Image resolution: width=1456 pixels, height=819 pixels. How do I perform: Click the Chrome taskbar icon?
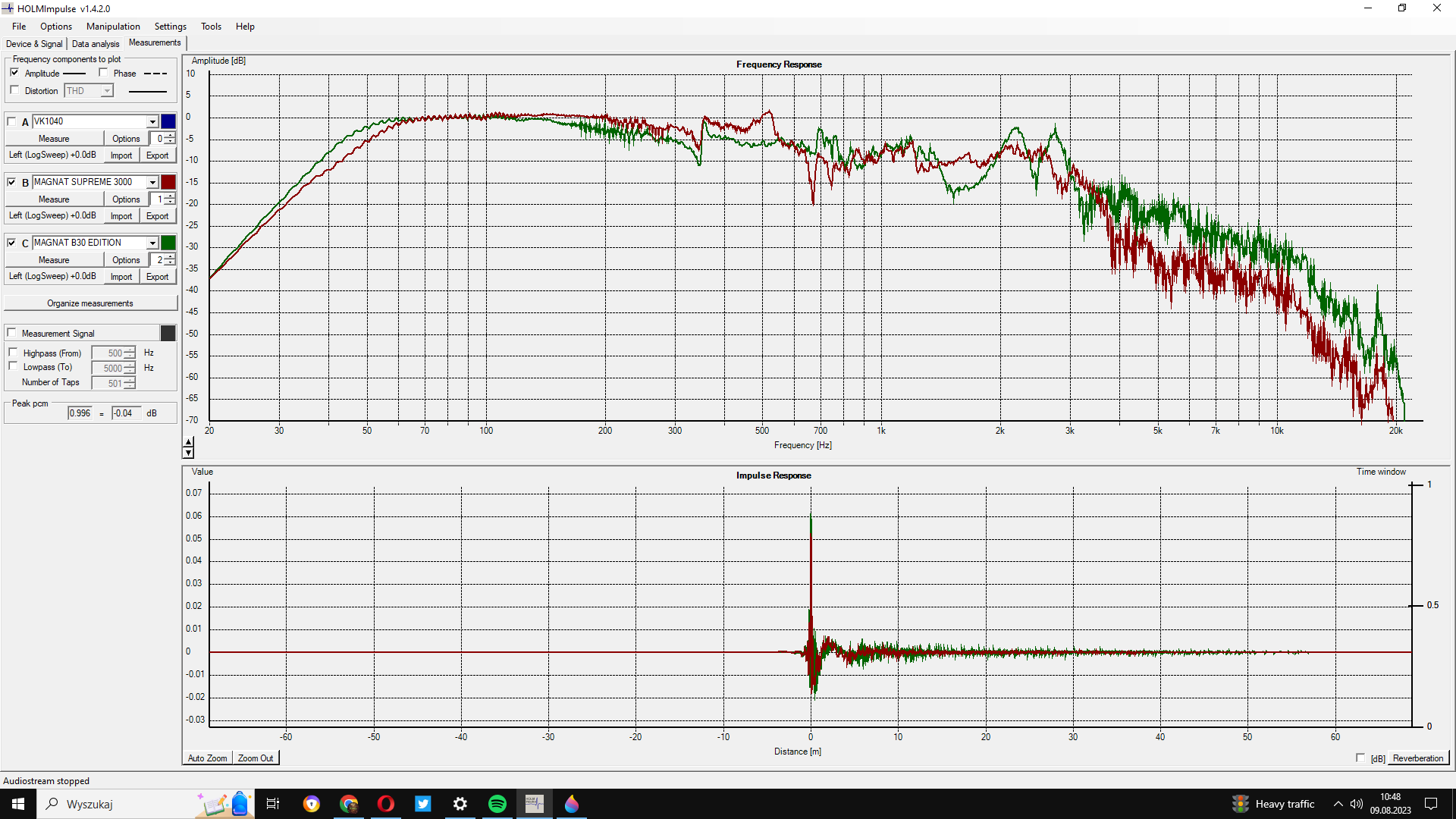[349, 804]
